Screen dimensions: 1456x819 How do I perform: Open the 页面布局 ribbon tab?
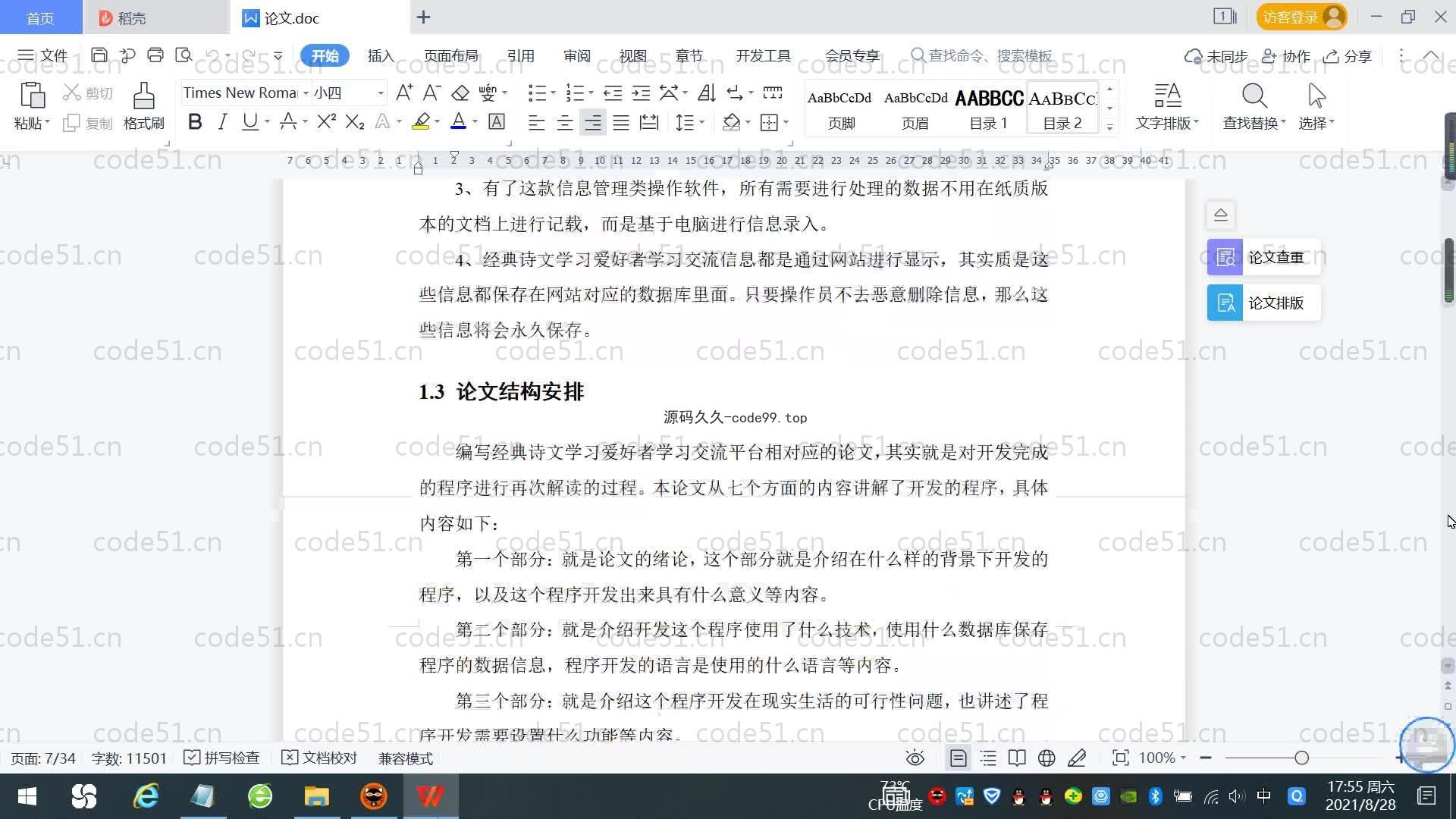(x=451, y=55)
